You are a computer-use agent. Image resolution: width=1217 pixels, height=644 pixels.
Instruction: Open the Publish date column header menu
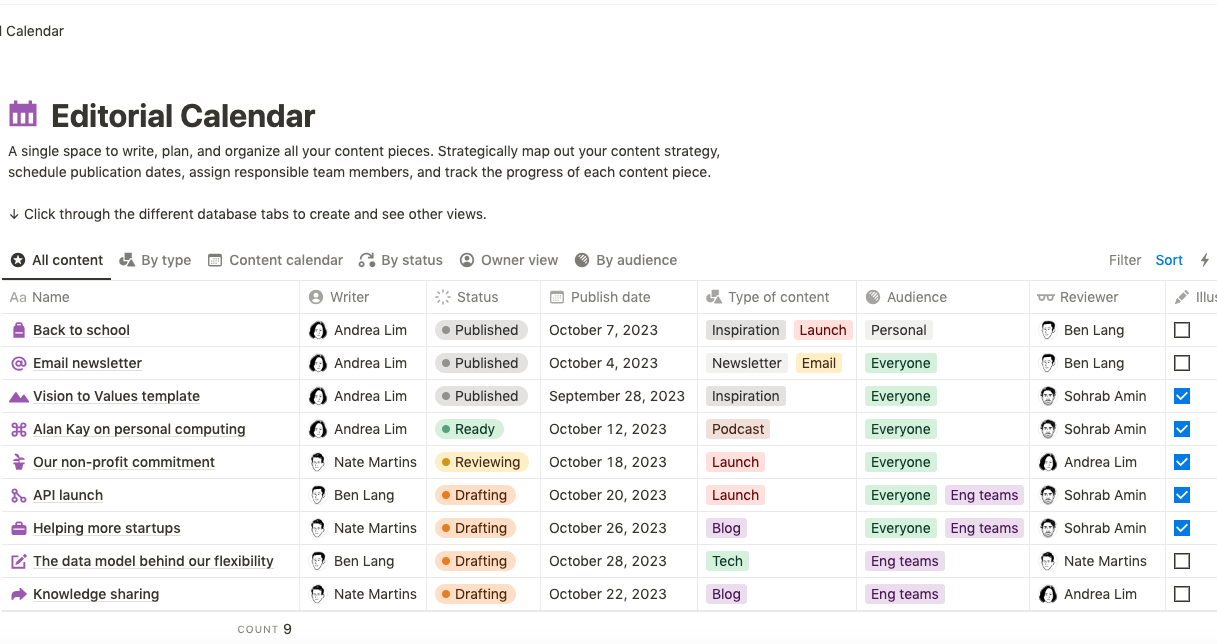[610, 297]
